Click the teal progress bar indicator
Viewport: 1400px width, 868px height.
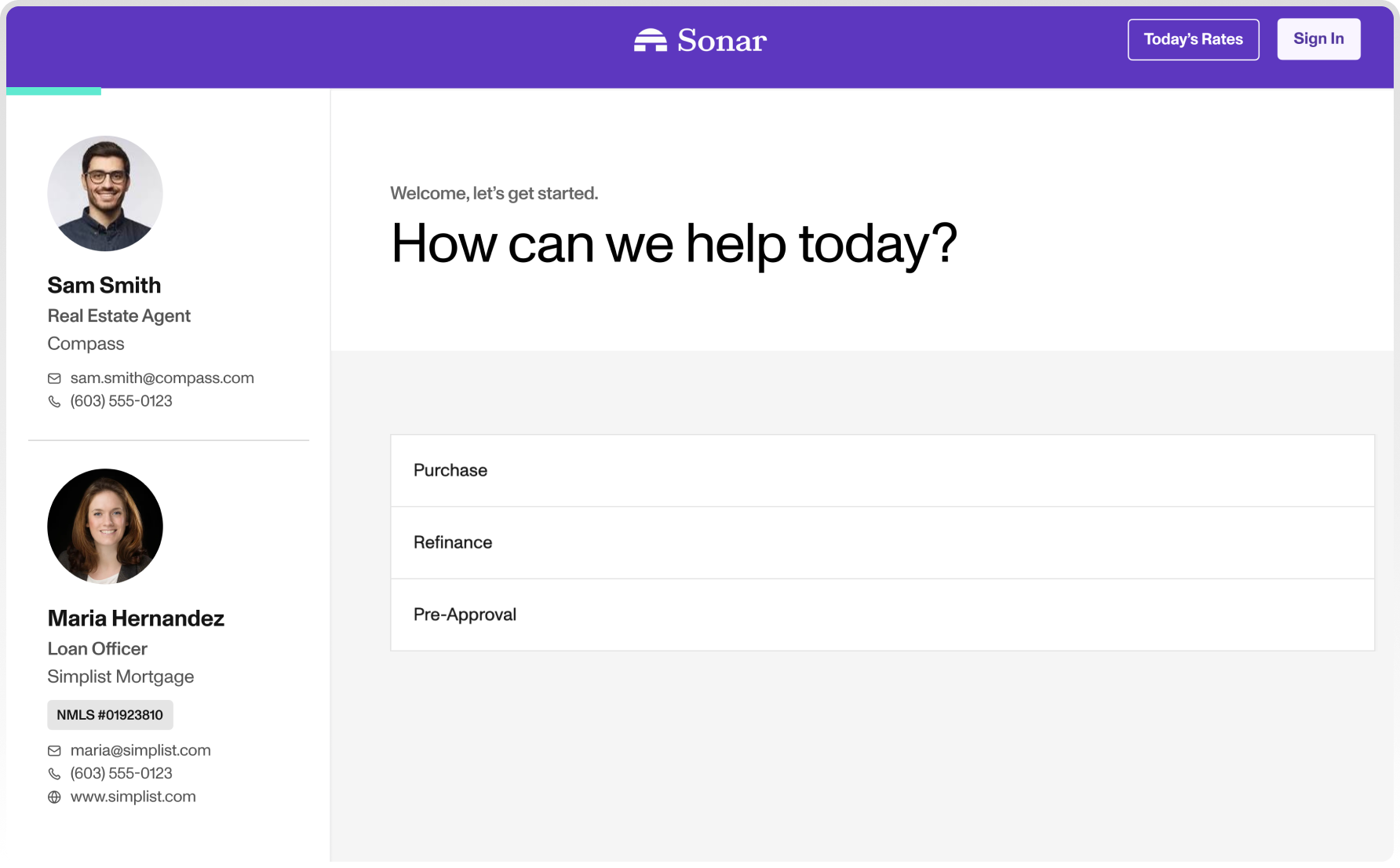53,91
